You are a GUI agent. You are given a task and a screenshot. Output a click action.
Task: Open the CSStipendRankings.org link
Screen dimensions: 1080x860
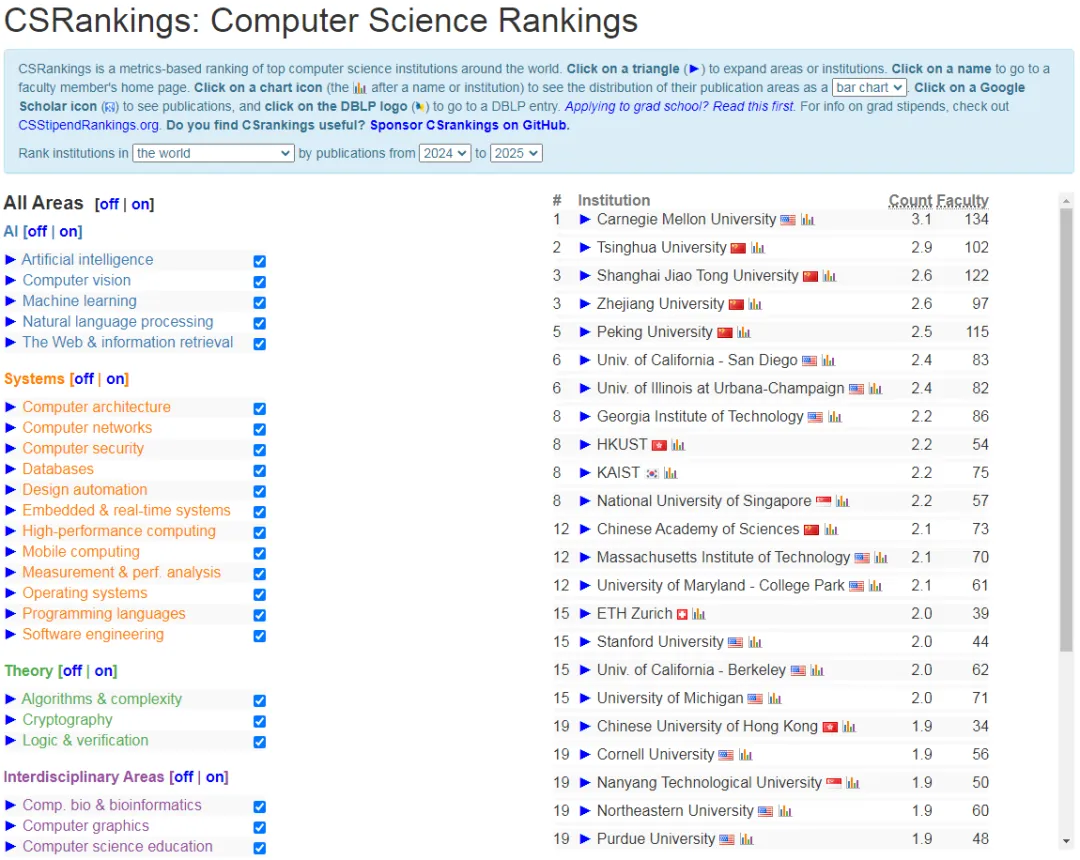pyautogui.click(x=88, y=125)
